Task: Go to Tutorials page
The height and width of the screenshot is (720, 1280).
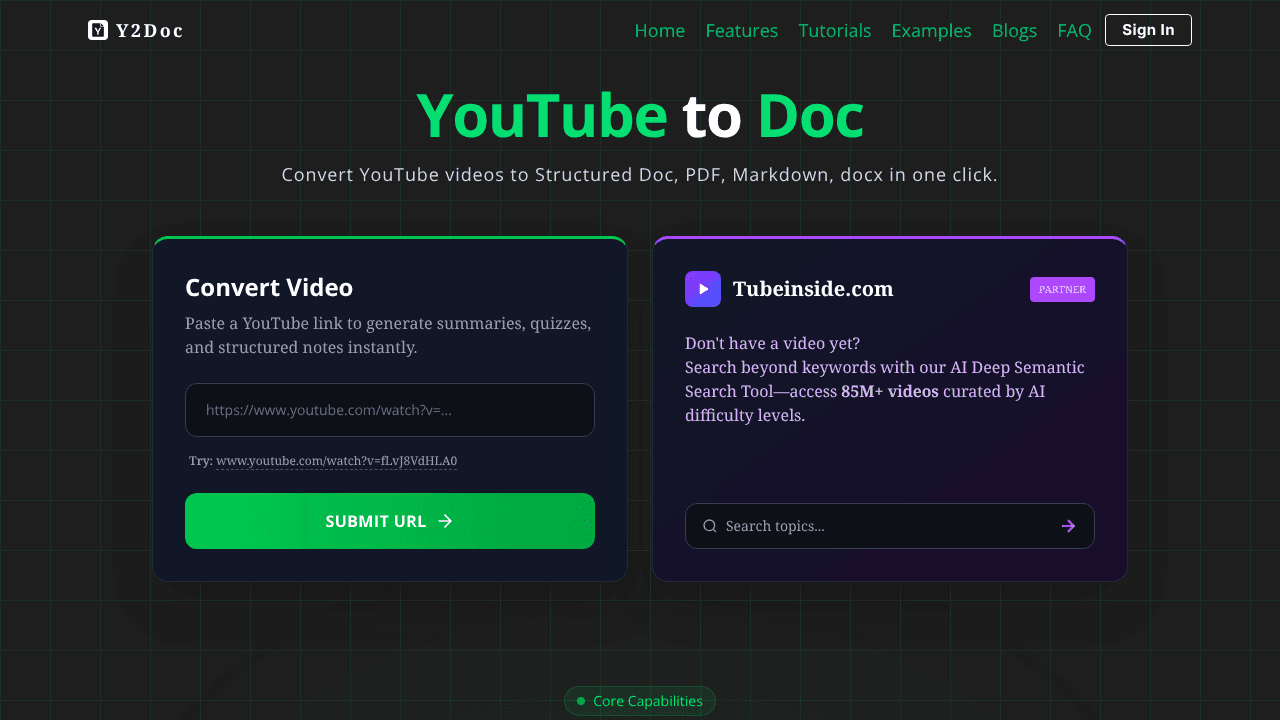Action: pos(835,31)
